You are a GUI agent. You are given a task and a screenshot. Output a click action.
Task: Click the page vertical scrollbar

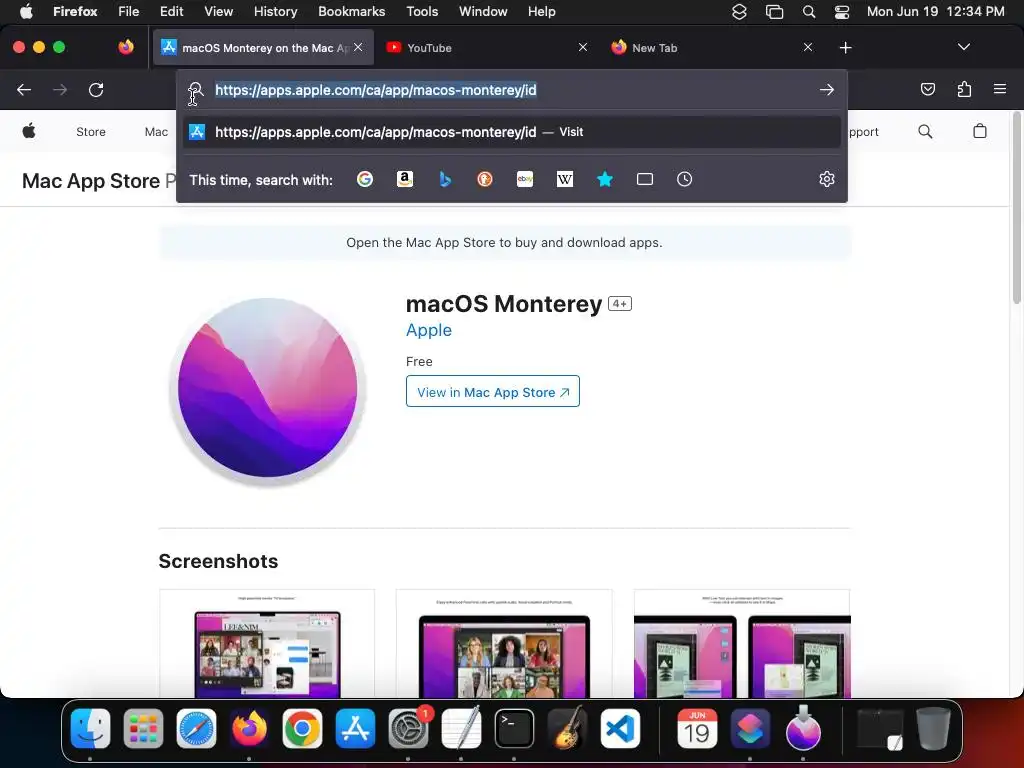pyautogui.click(x=1016, y=209)
